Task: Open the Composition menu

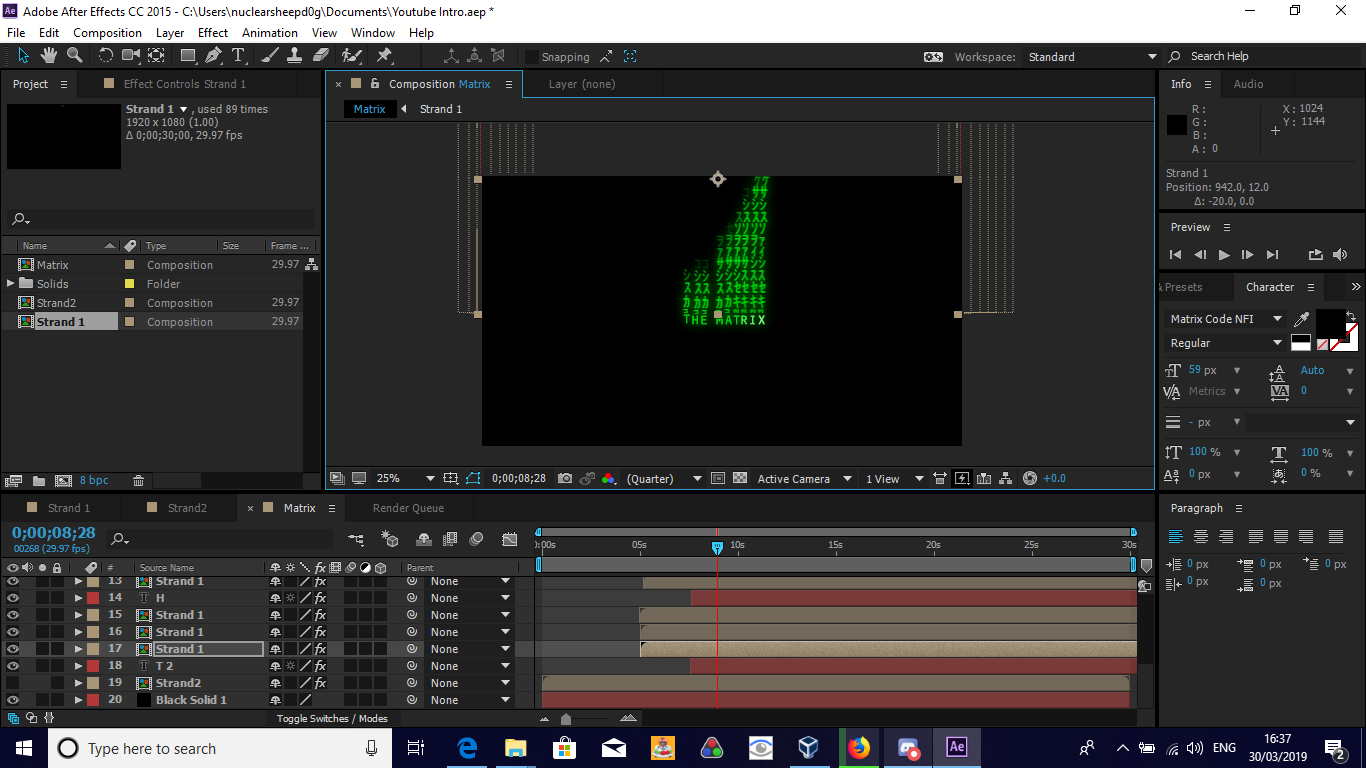Action: pyautogui.click(x=107, y=33)
